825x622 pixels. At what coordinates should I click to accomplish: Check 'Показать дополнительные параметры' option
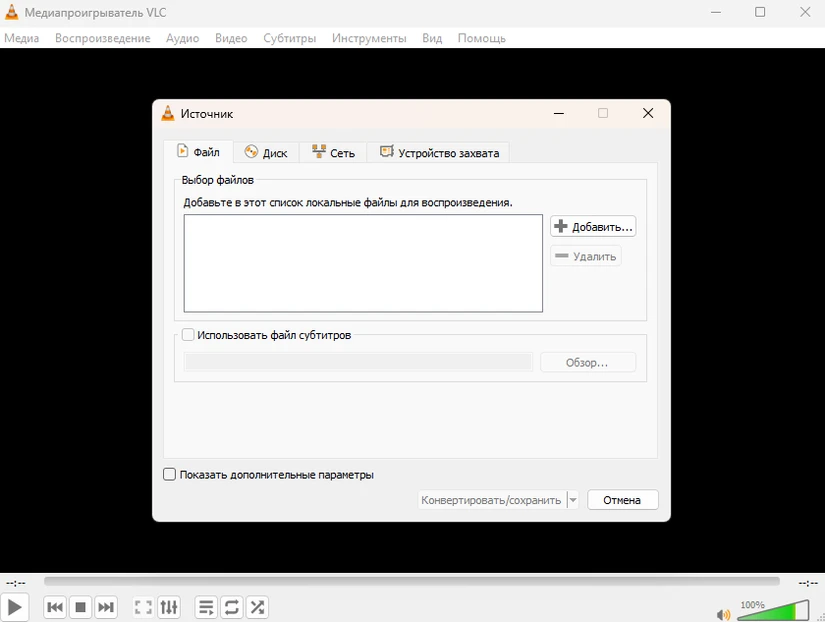click(x=170, y=475)
